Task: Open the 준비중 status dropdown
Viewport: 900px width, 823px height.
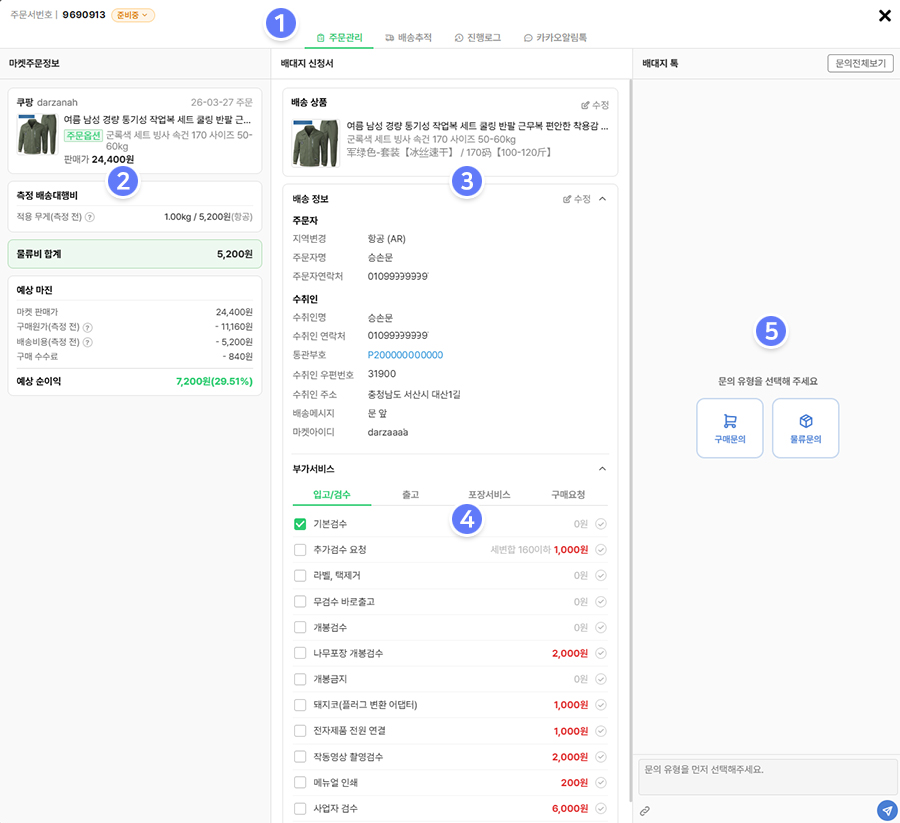Action: click(132, 15)
